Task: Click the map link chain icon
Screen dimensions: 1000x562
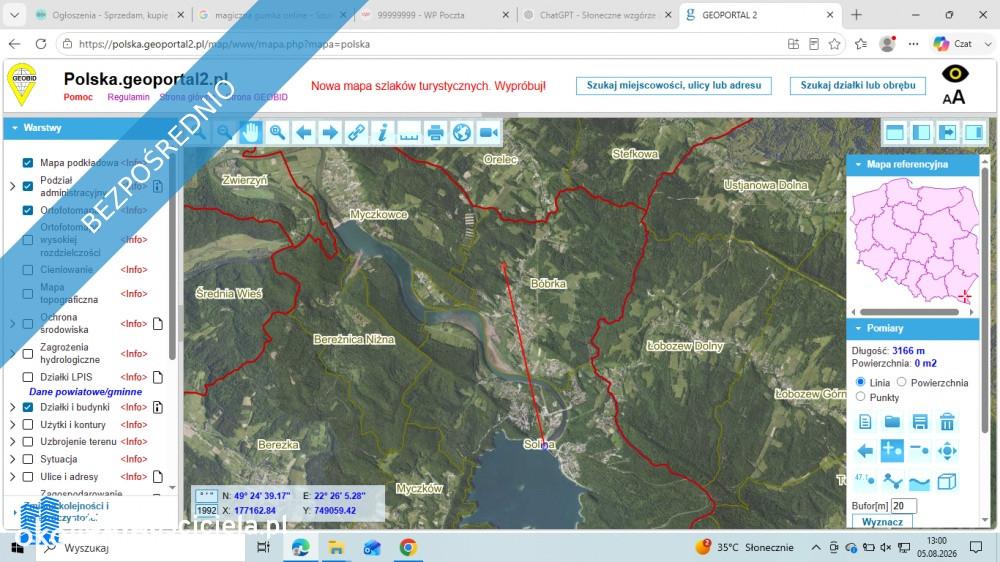Action: 356,133
